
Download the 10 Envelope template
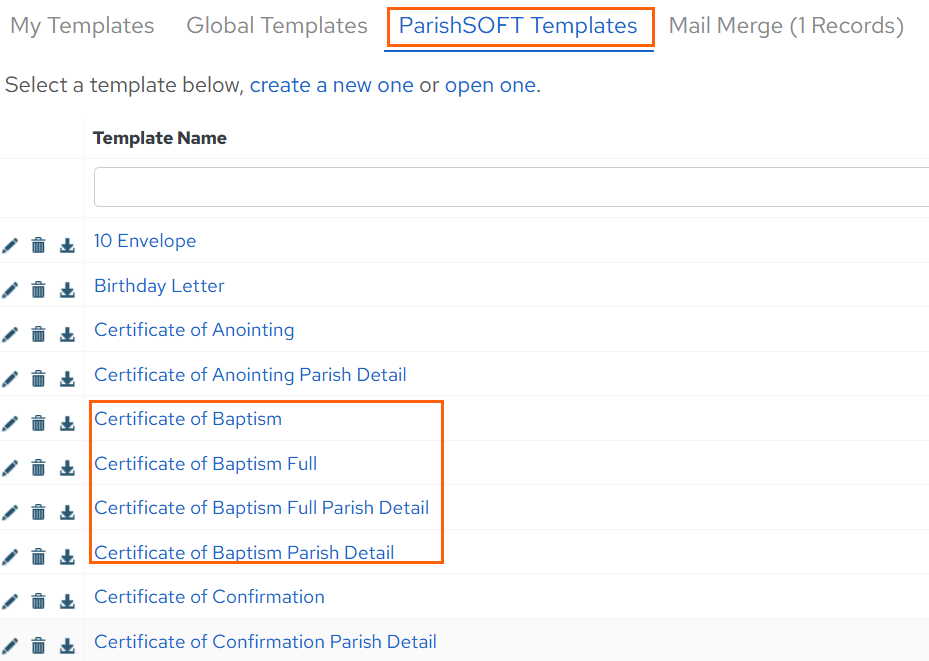67,245
